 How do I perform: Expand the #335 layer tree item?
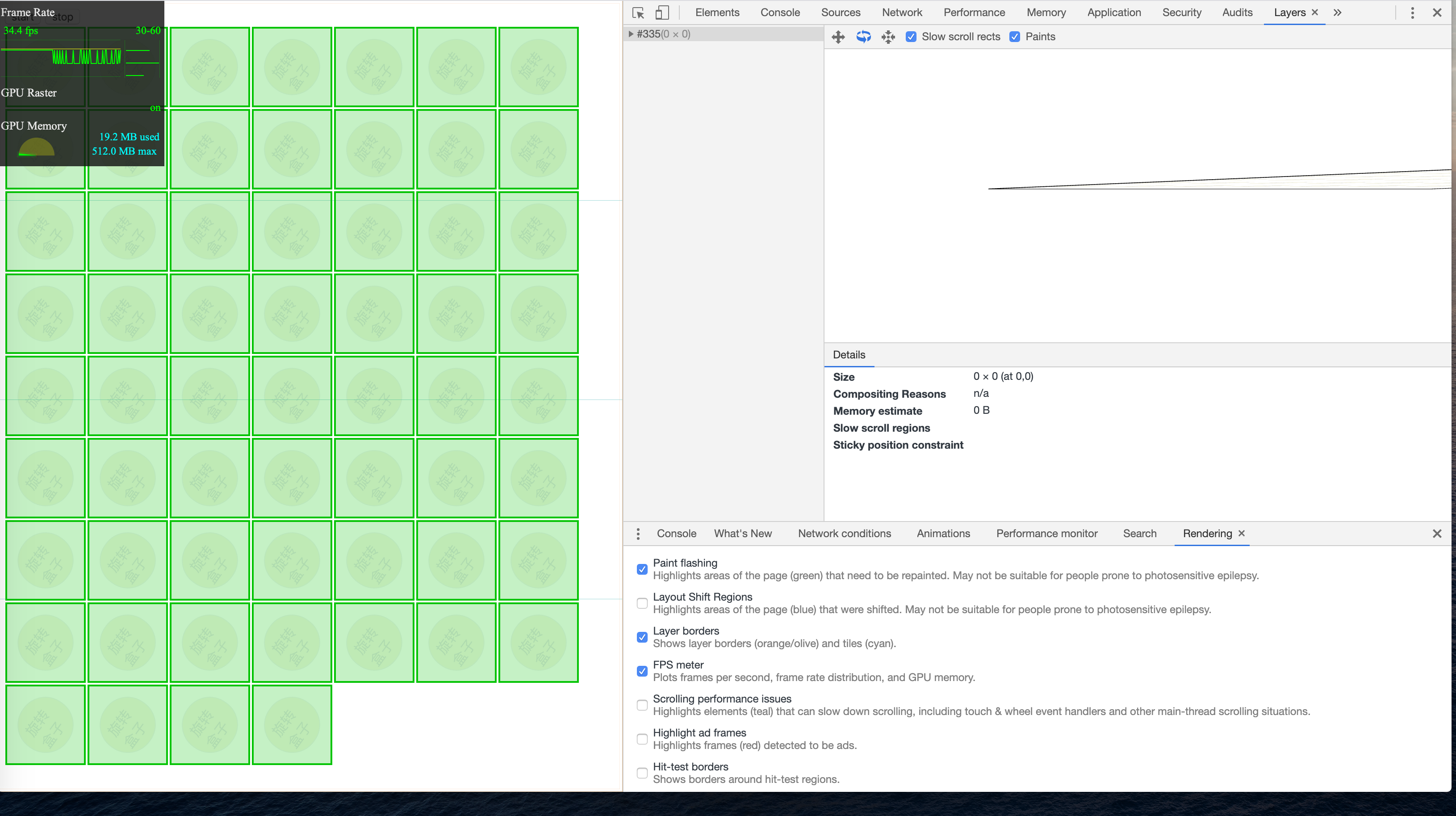point(631,34)
